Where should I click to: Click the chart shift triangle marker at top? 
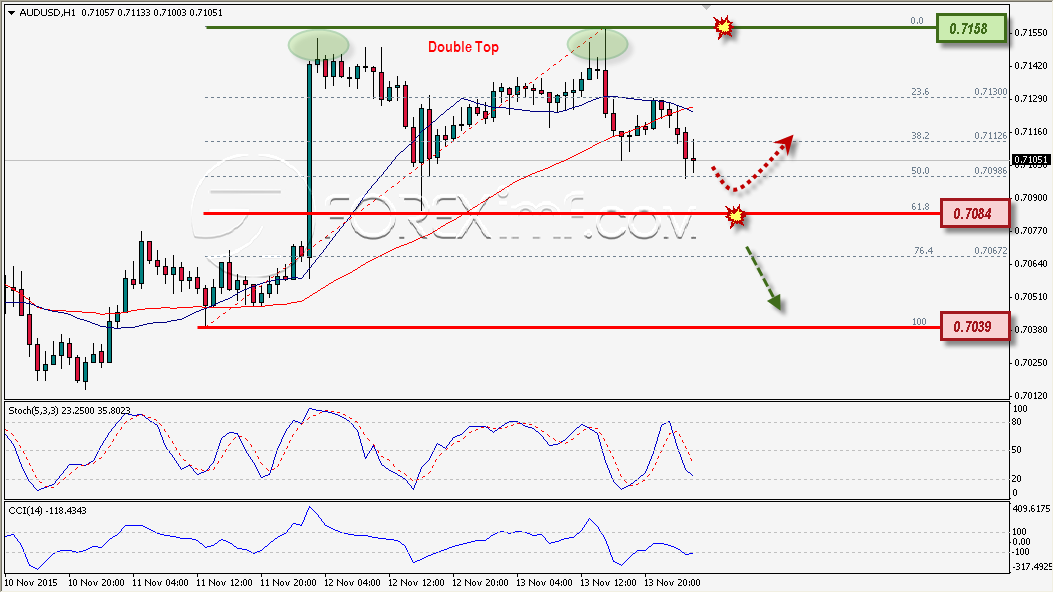click(705, 7)
